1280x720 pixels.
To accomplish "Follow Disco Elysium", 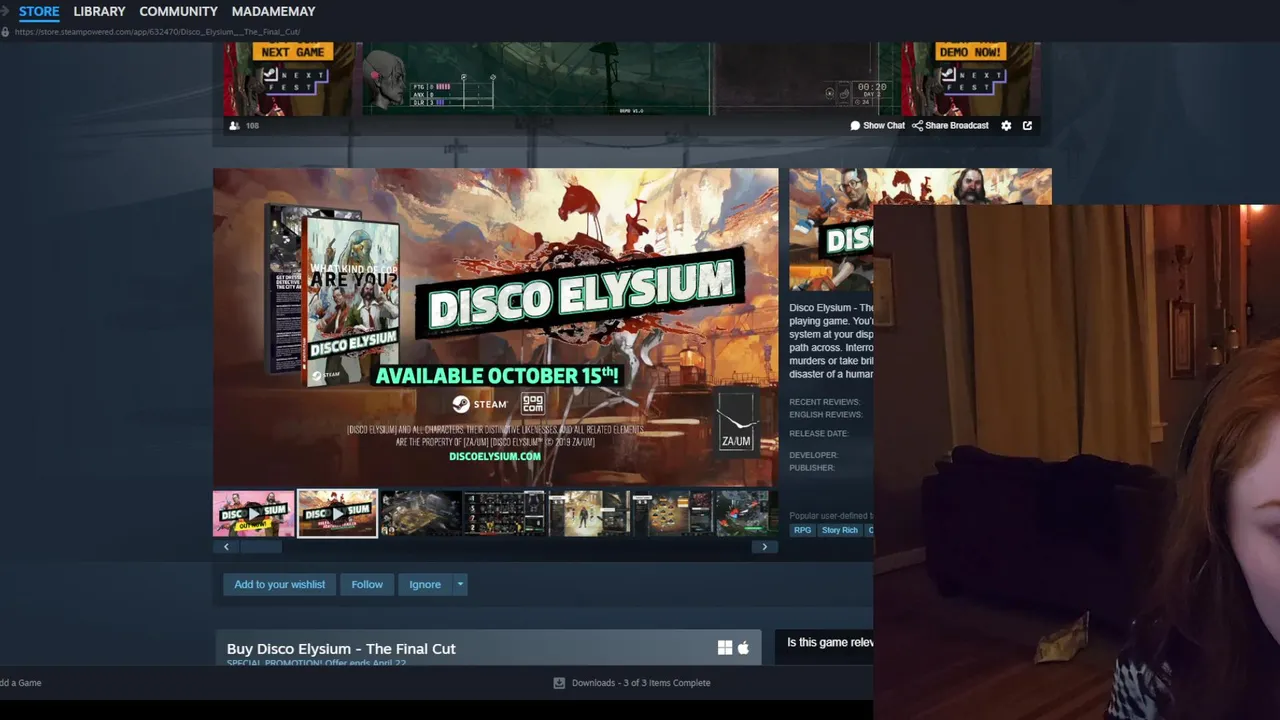I will pos(367,584).
